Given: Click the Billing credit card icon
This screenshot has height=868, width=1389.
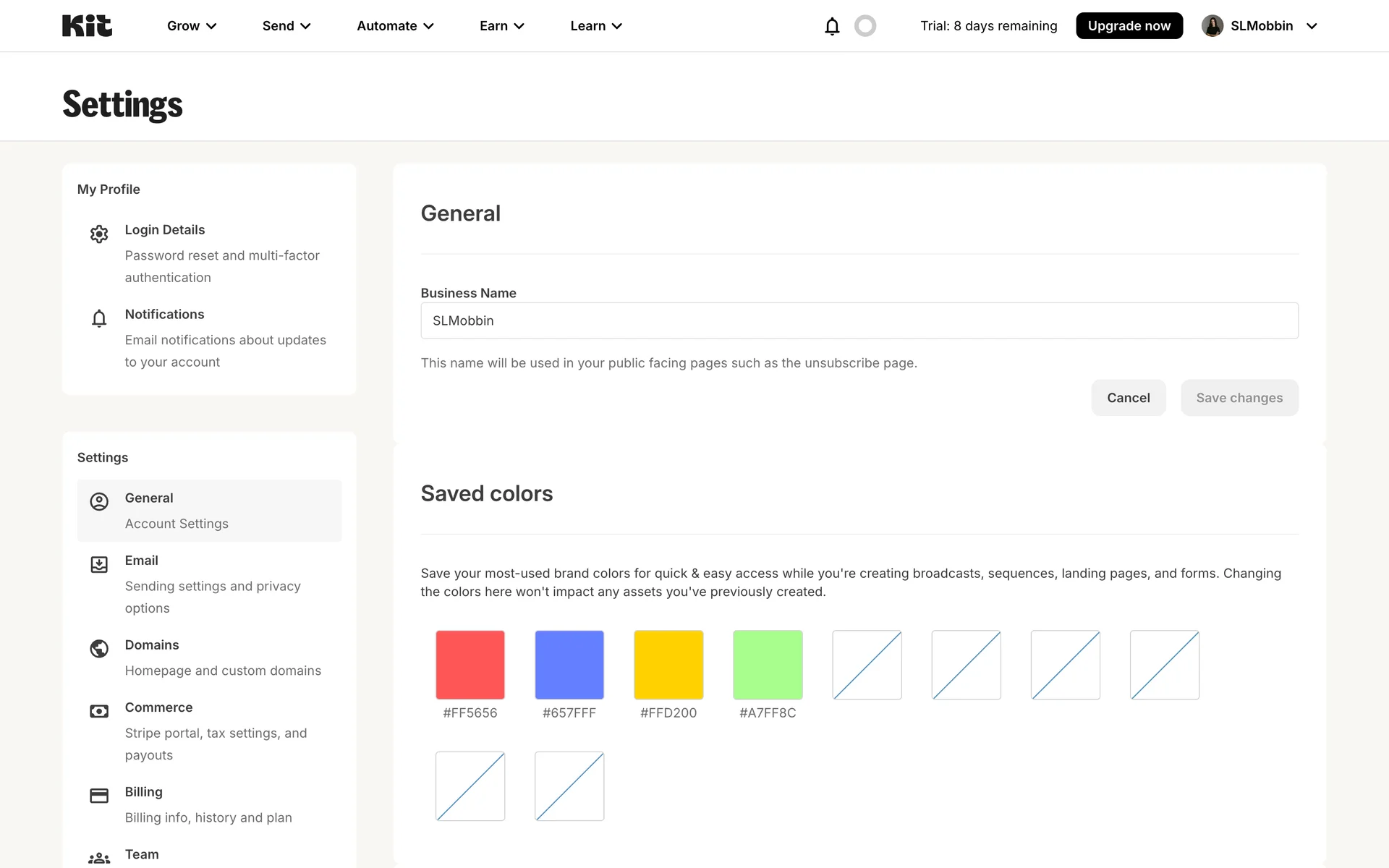Looking at the screenshot, I should click(99, 796).
